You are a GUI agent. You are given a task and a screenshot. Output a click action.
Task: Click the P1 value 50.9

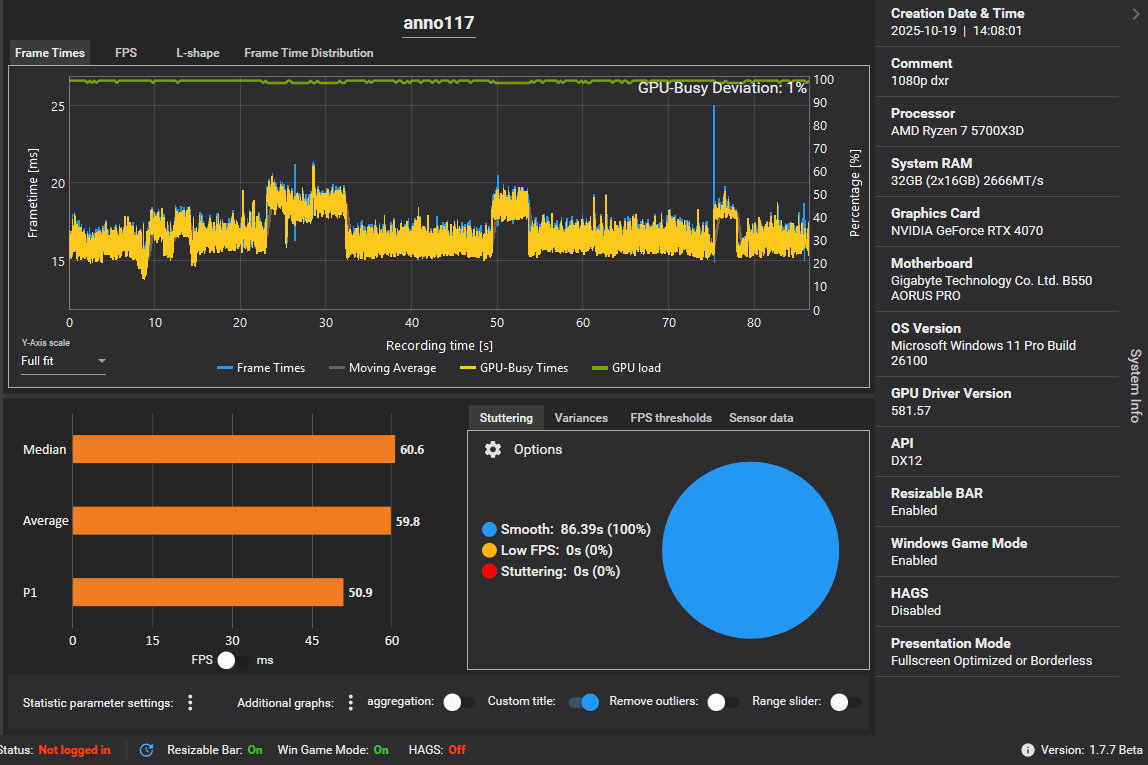pyautogui.click(x=360, y=592)
